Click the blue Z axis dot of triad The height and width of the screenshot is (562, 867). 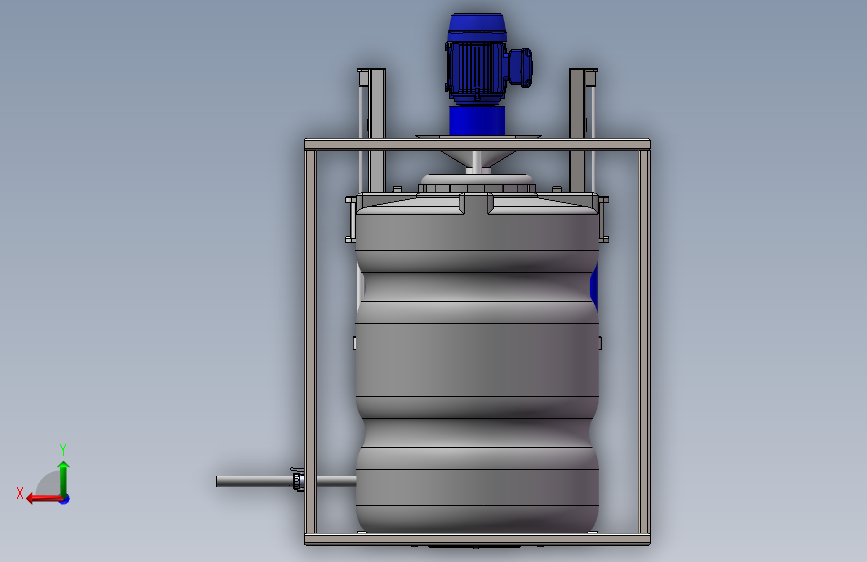coord(65,499)
